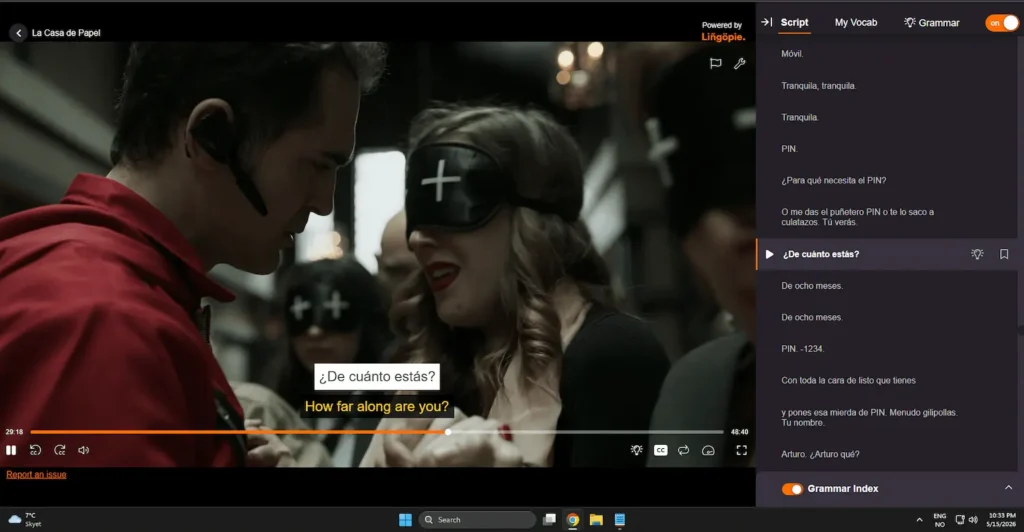Collapse the script side panel arrow
The height and width of the screenshot is (532, 1024).
coord(767,22)
